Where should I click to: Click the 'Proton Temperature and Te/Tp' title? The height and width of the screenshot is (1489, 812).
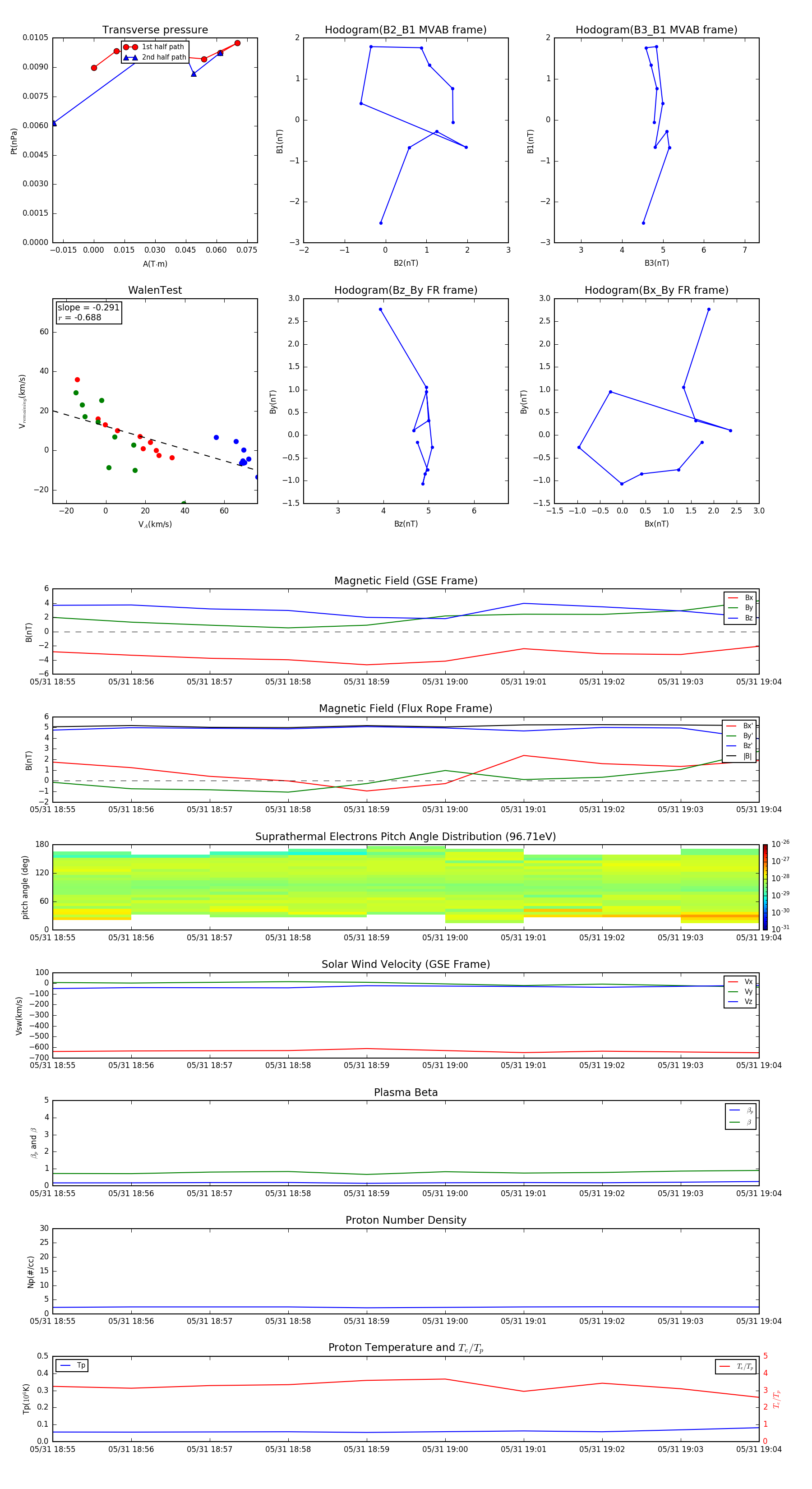(406, 1348)
